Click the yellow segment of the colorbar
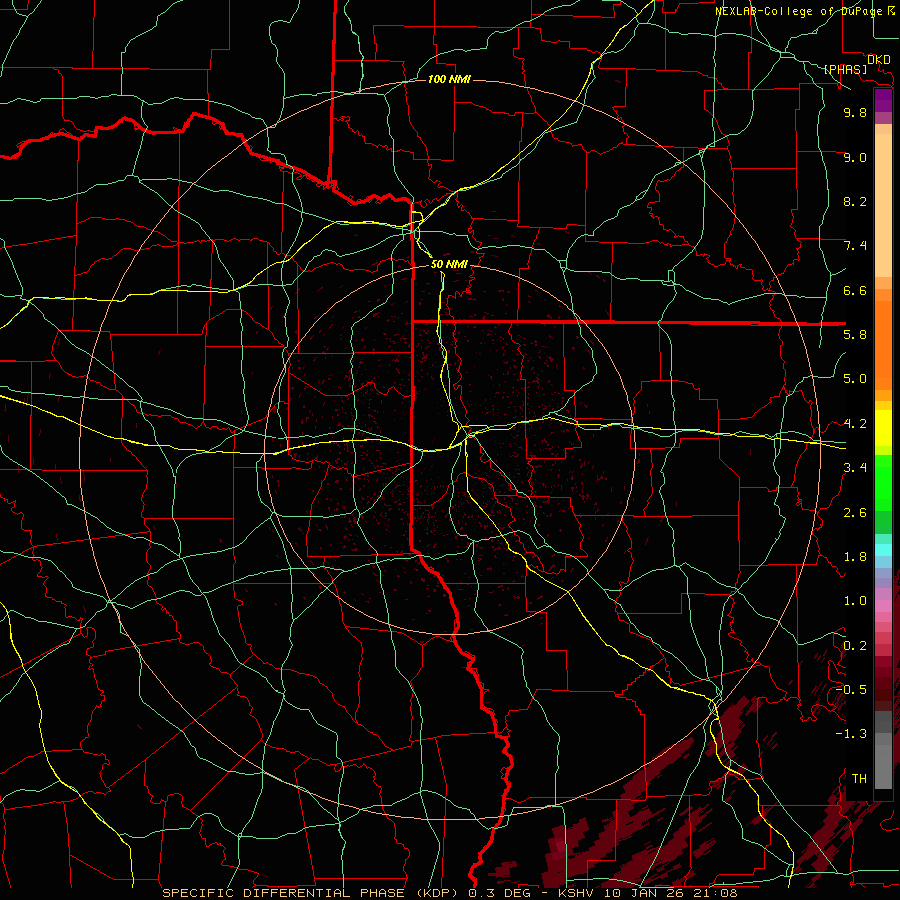This screenshot has width=900, height=900. pyautogui.click(x=883, y=428)
